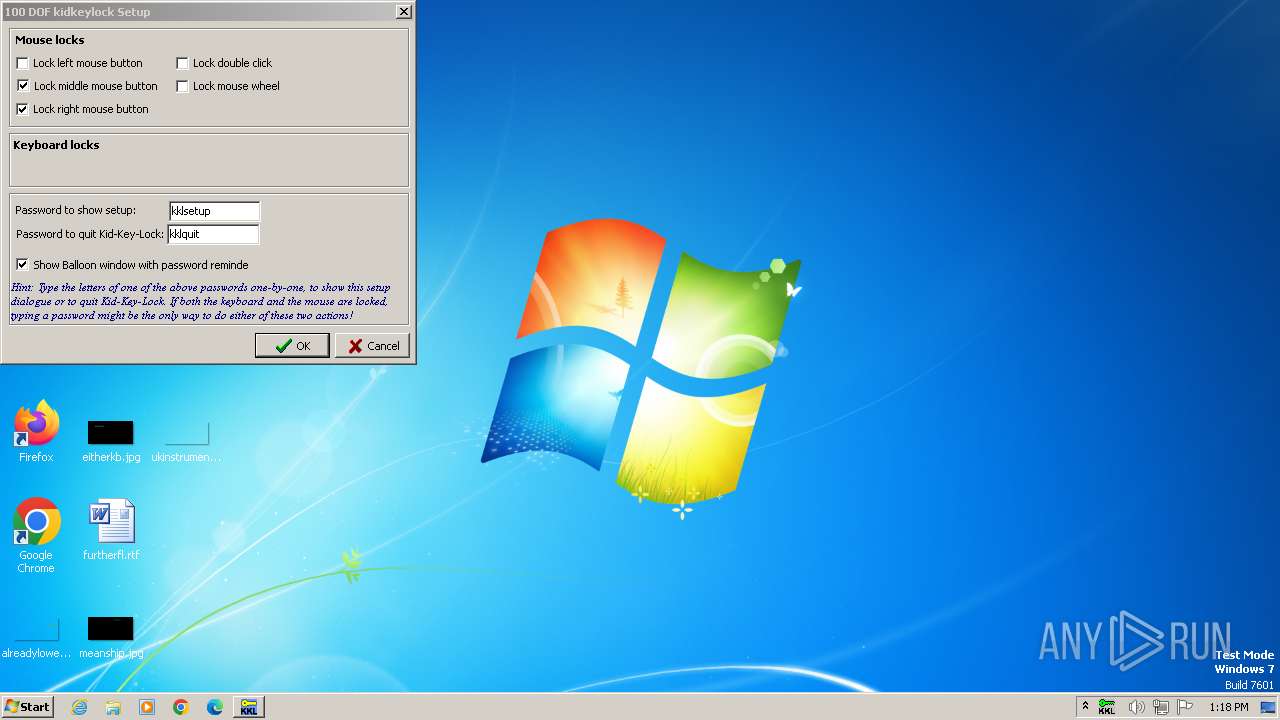Open the Start menu
The height and width of the screenshot is (720, 1280).
tap(27, 707)
